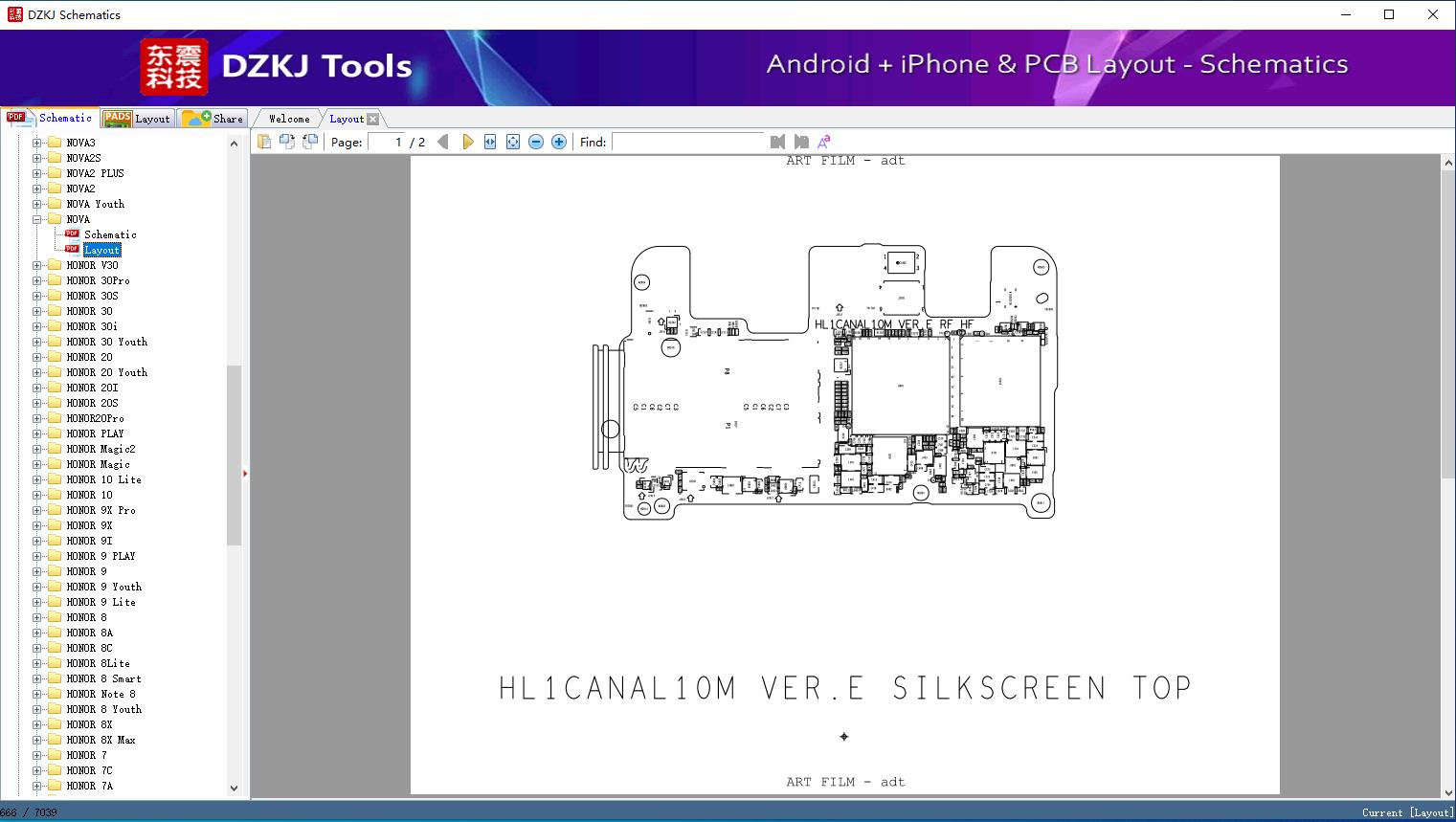Click the PDF icon of NOVA Layout
This screenshot has height=822, width=1456.
(x=72, y=249)
